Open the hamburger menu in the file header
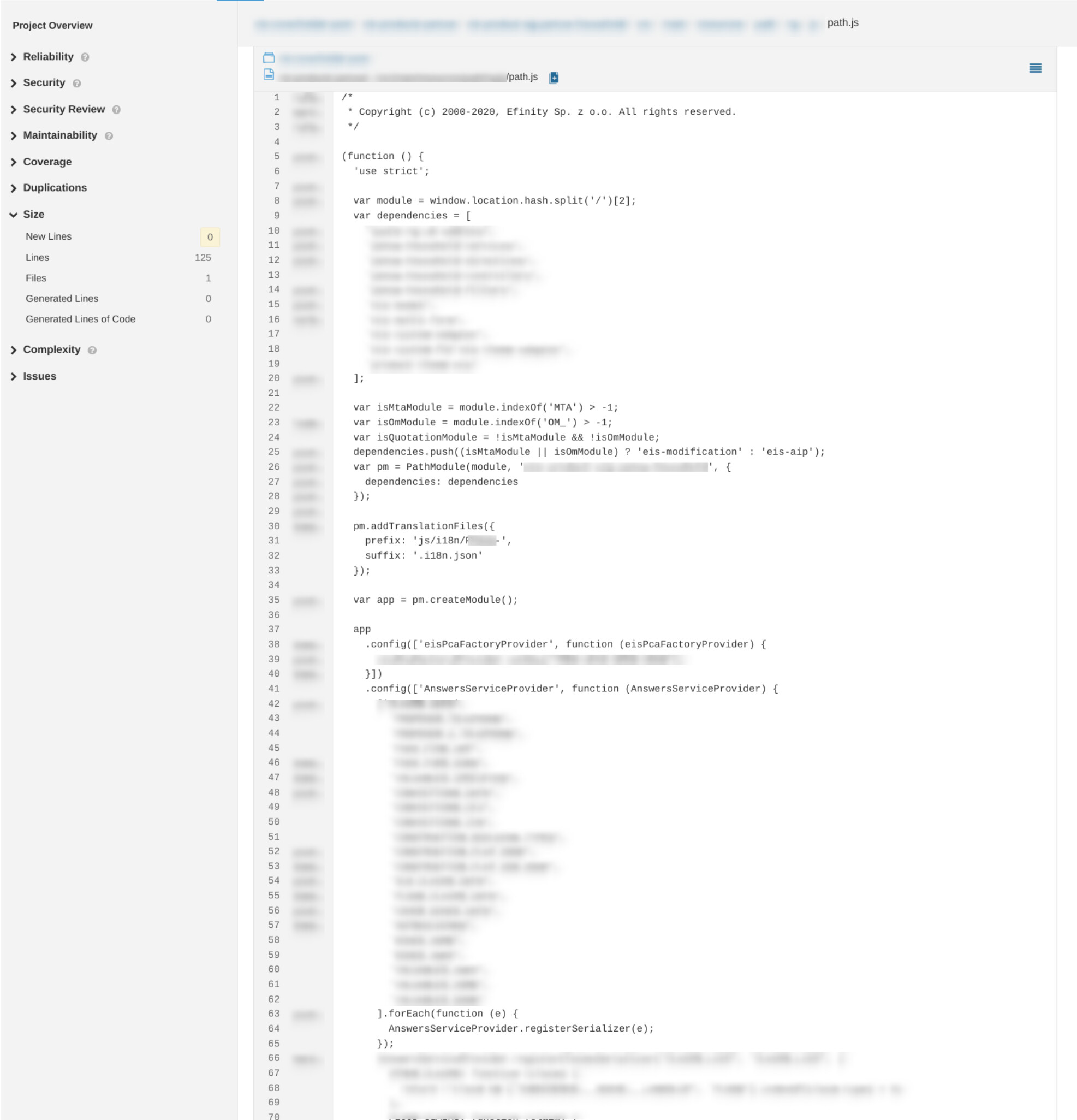The height and width of the screenshot is (1120, 1077). pos(1035,68)
